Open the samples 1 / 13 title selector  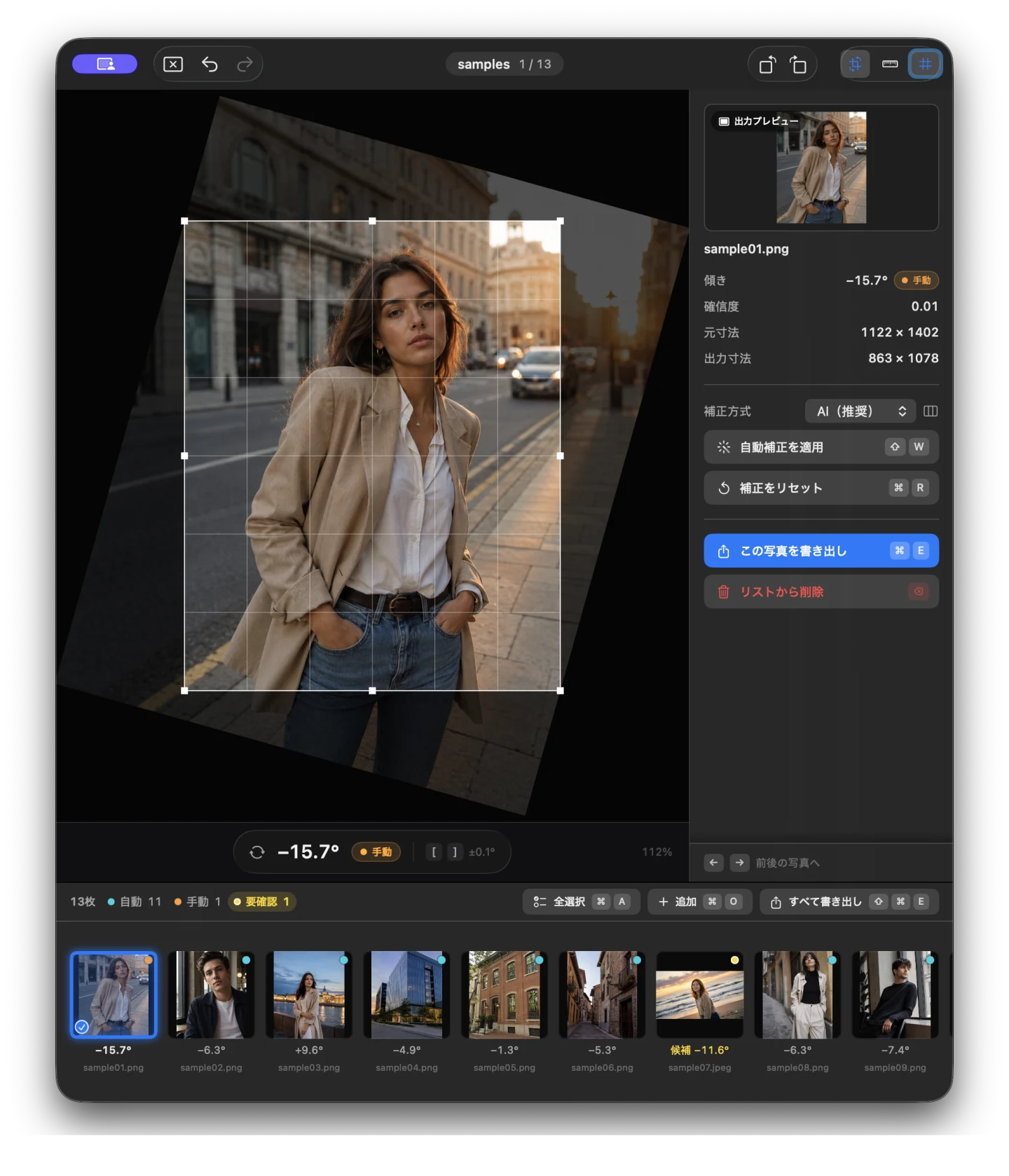[504, 64]
